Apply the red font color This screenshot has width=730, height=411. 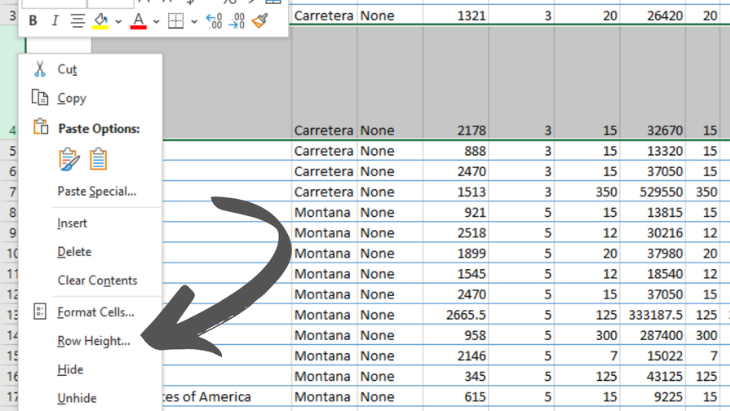coord(138,21)
